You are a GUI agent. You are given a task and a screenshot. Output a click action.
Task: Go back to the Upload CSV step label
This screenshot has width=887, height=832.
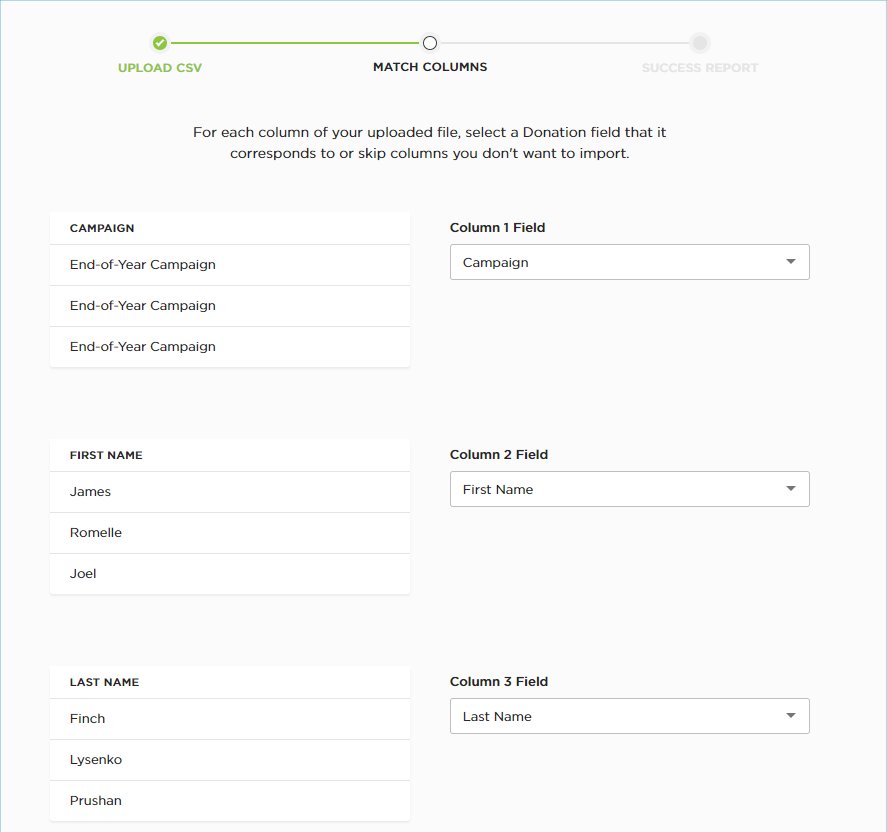160,68
